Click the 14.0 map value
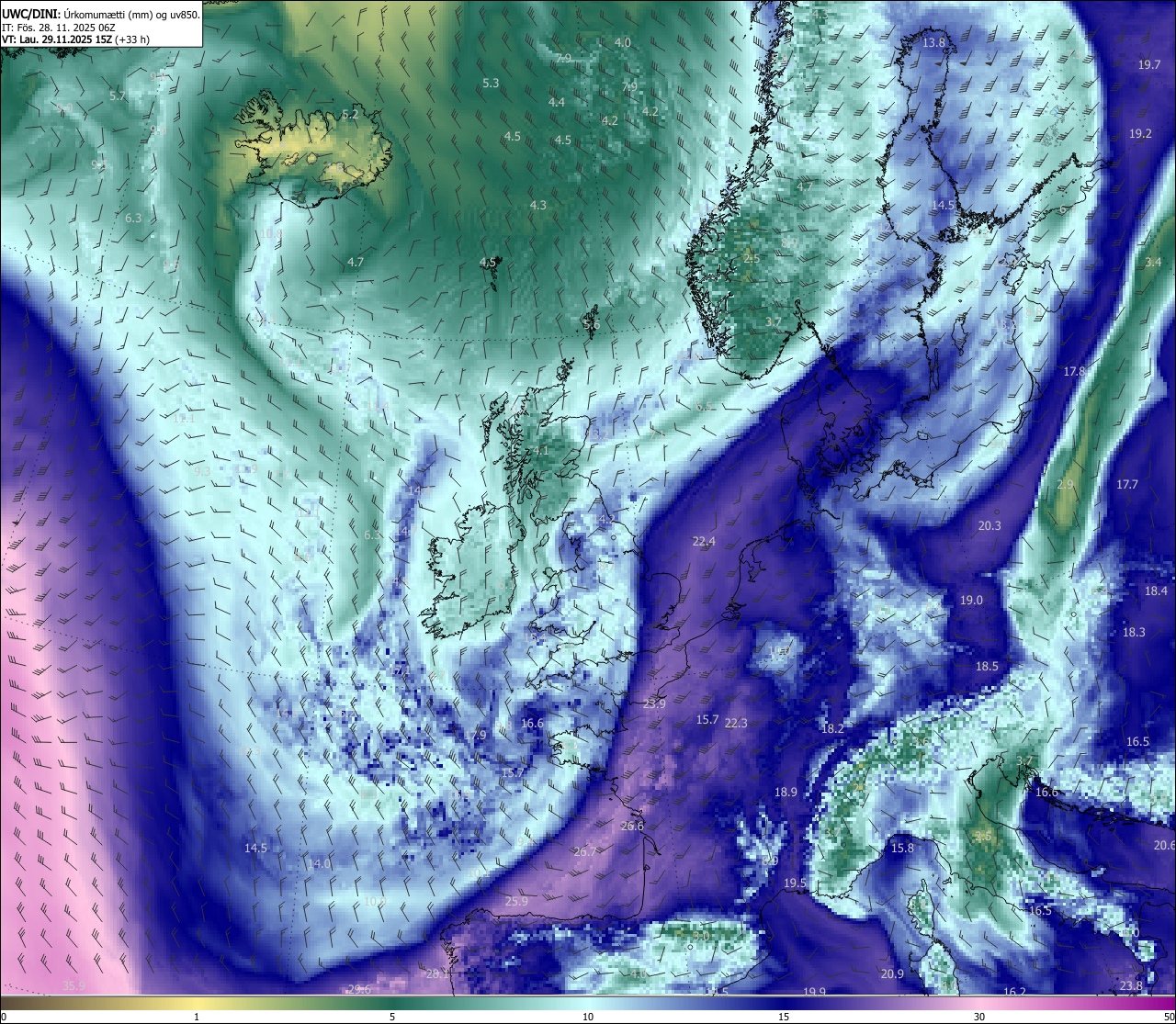 click(319, 863)
